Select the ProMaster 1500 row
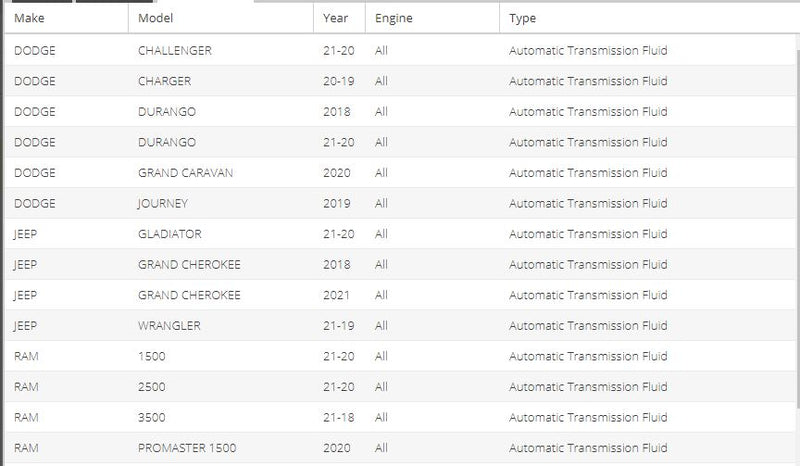Viewport: 800px width, 466px height. click(187, 448)
